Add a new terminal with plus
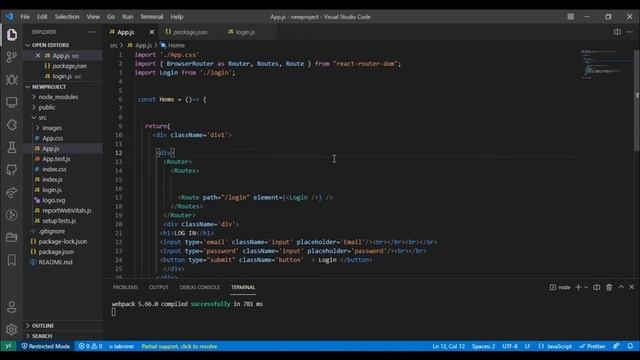The width and height of the screenshot is (640, 360). point(578,287)
